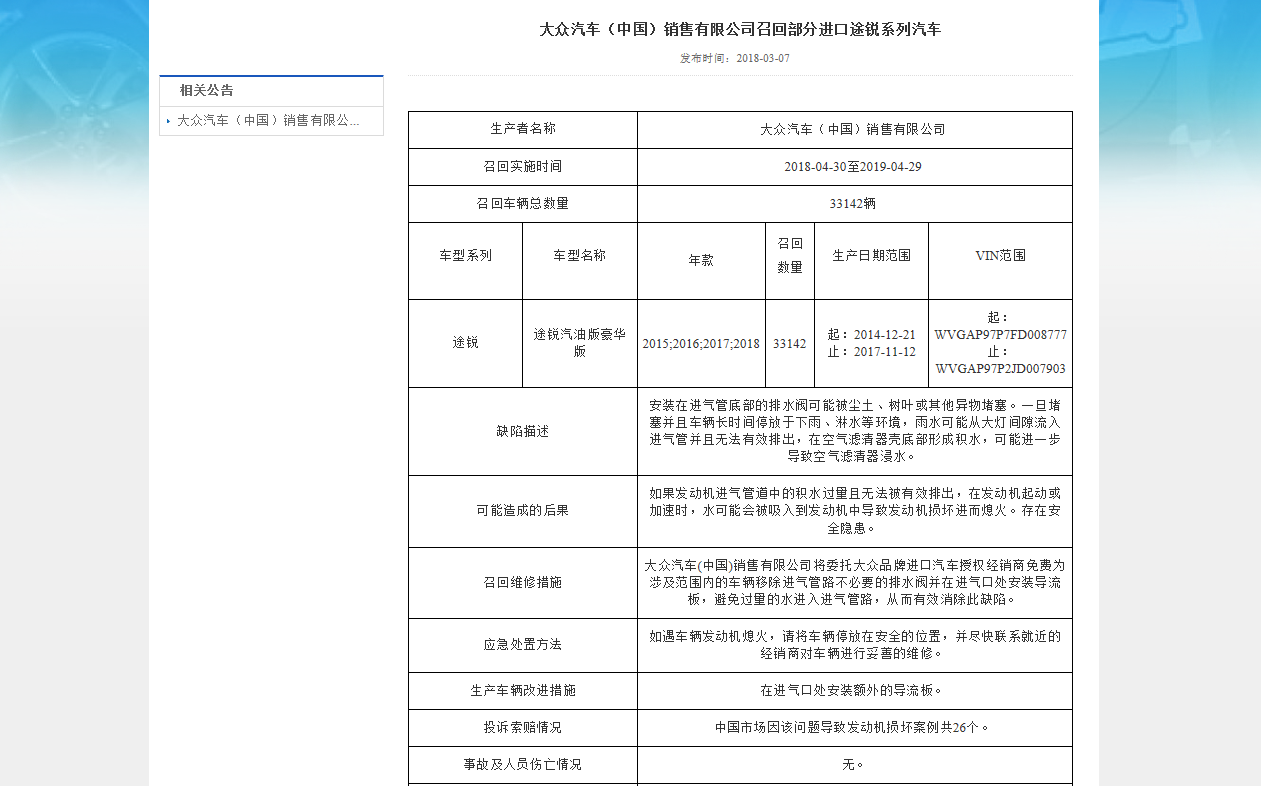The height and width of the screenshot is (786, 1261).
Task: Click the 缺陷描述 row label
Action: pos(523,431)
